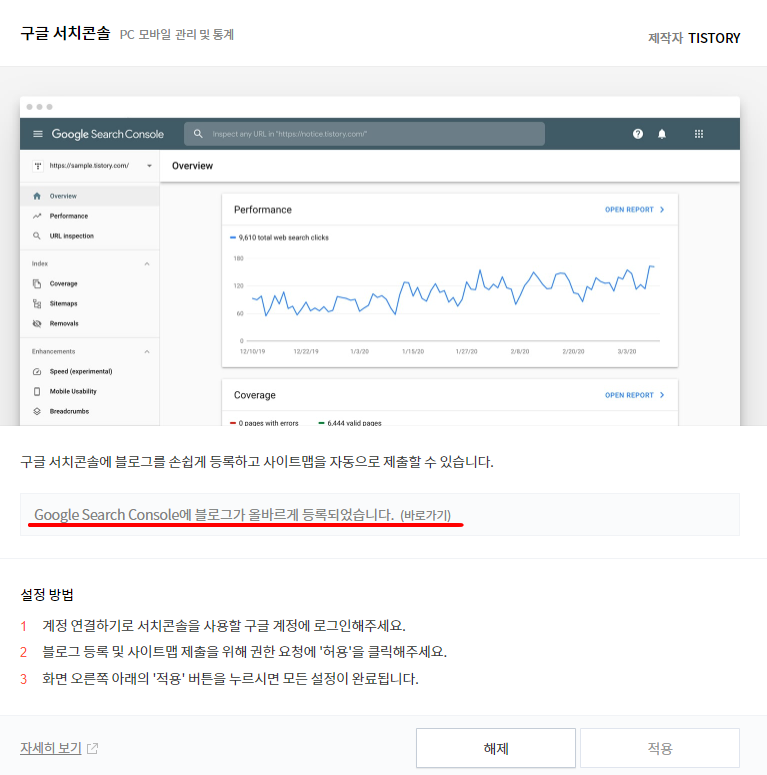
Task: Open the 자세히 보기 link
Action: coord(50,748)
